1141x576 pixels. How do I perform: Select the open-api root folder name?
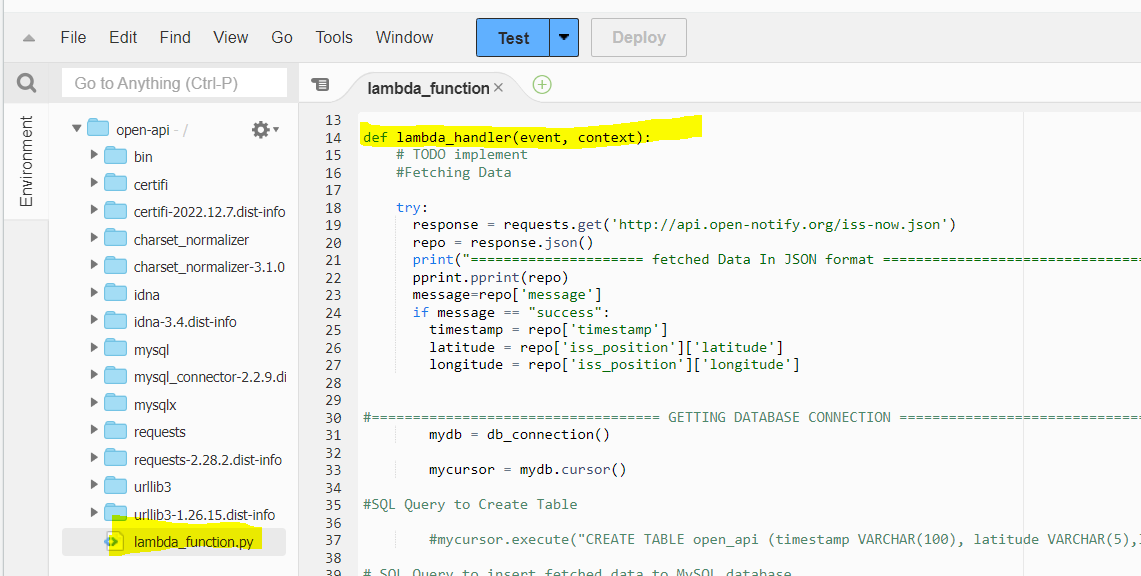(x=143, y=129)
